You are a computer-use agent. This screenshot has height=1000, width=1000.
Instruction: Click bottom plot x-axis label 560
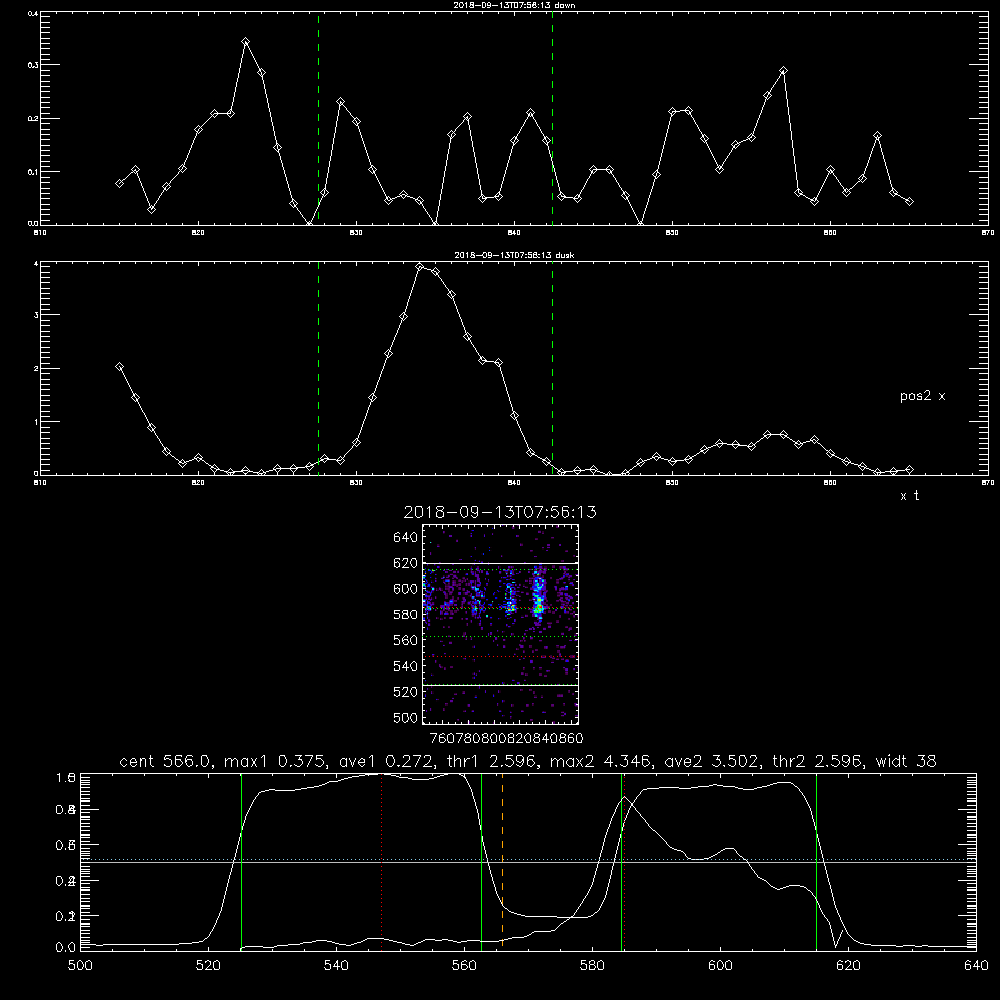coord(464,966)
